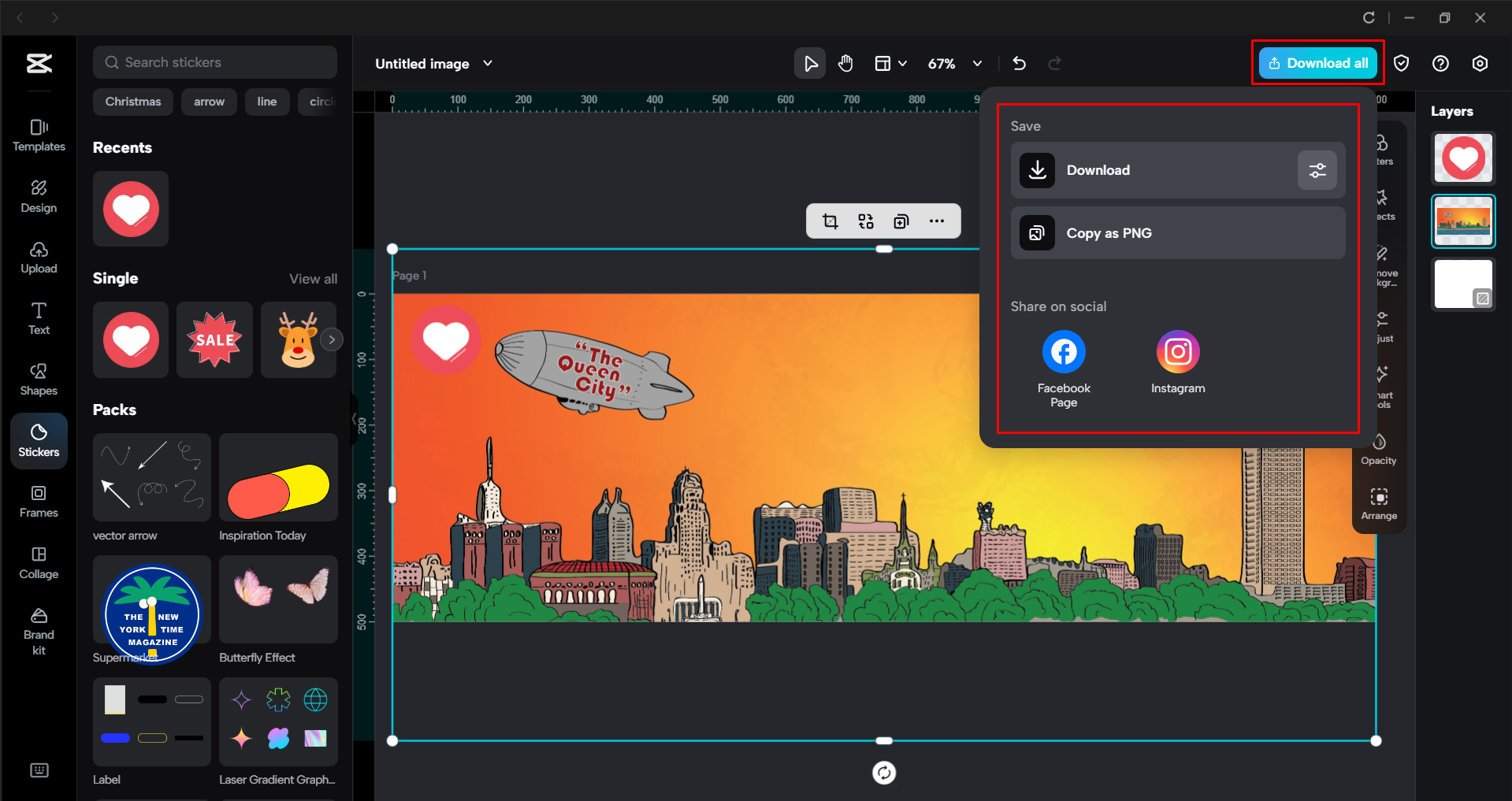Open the Templates tab
The height and width of the screenshot is (801, 1512).
coord(39,135)
